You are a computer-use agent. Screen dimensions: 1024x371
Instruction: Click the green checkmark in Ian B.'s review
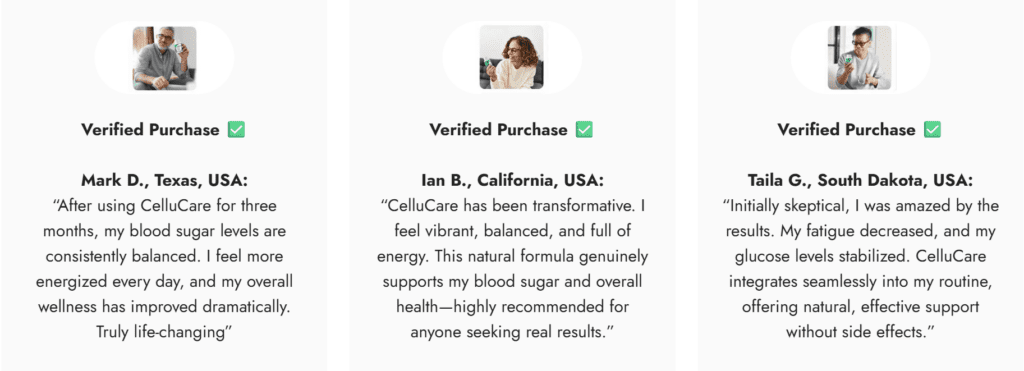coord(584,130)
